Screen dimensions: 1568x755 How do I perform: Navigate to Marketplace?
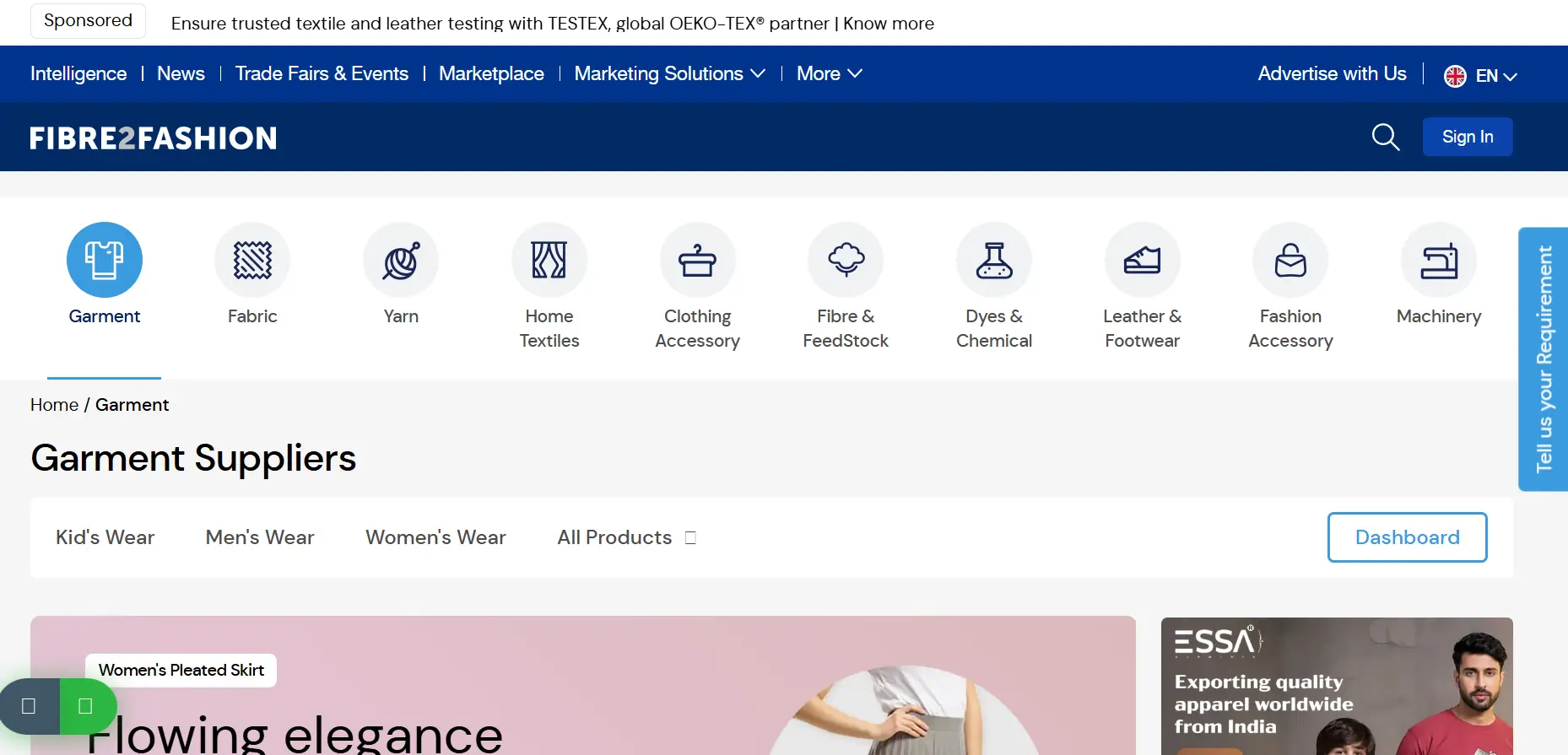tap(491, 73)
